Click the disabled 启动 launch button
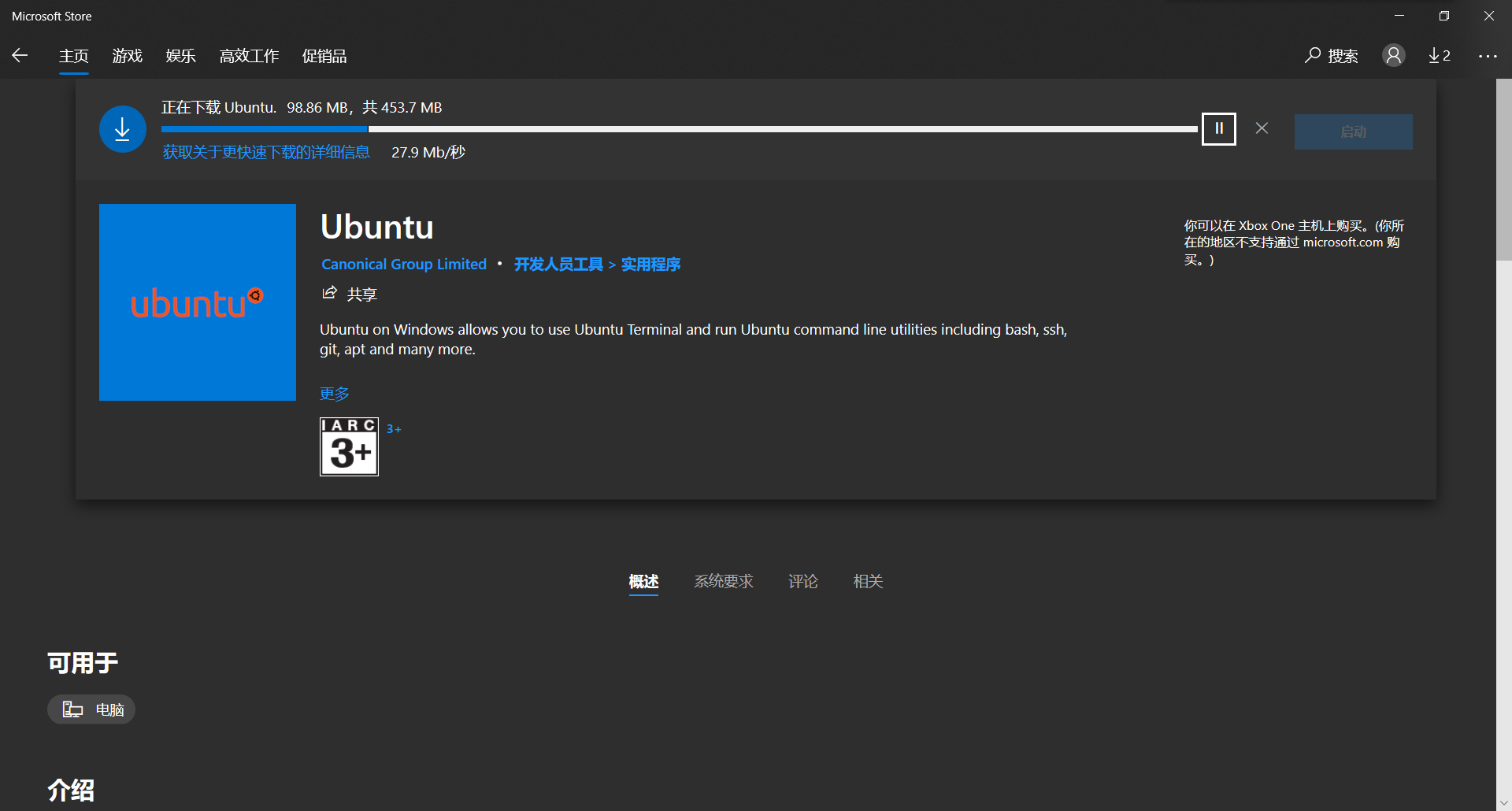The height and width of the screenshot is (811, 1512). point(1353,131)
